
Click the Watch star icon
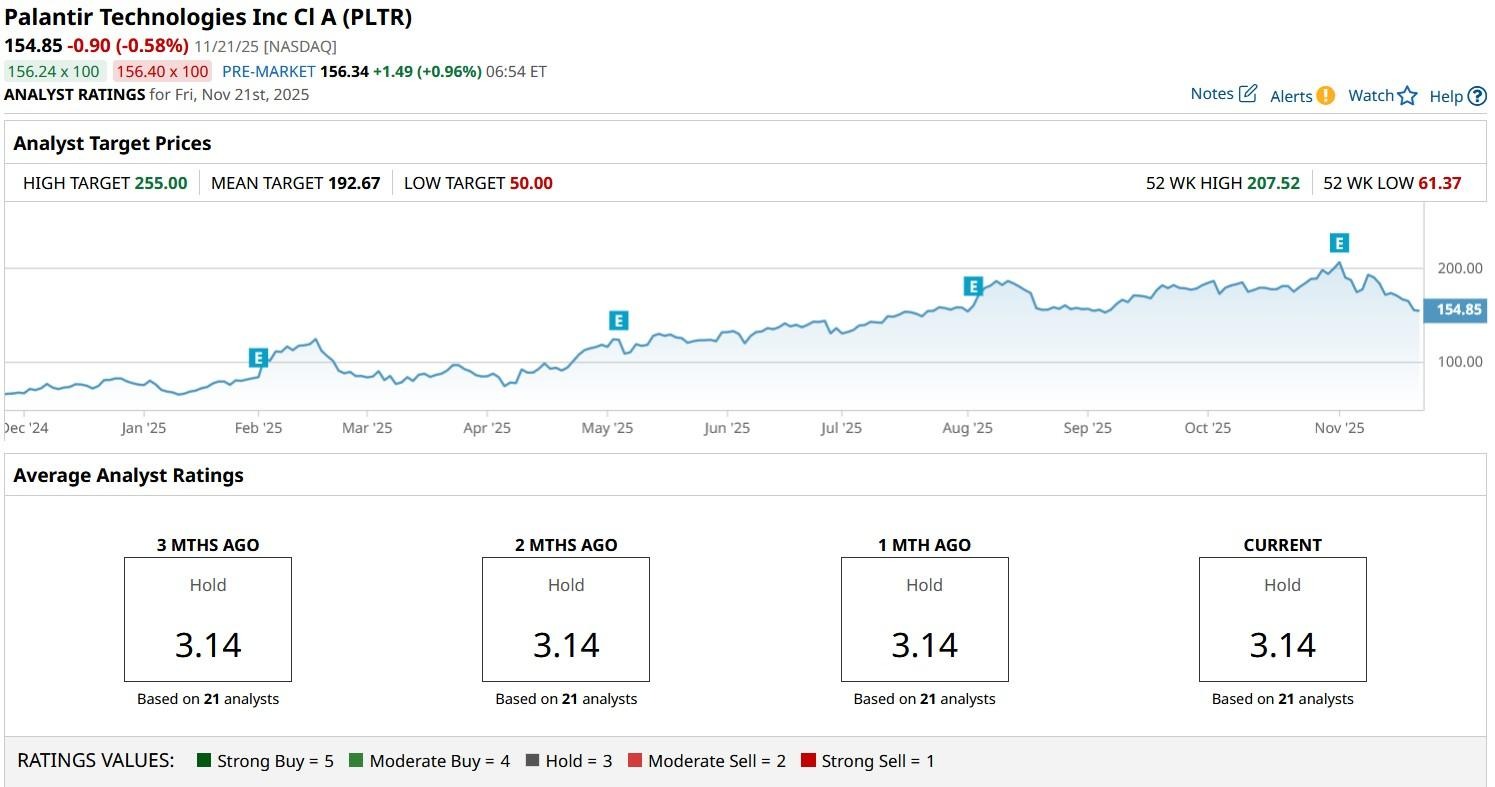(1407, 96)
